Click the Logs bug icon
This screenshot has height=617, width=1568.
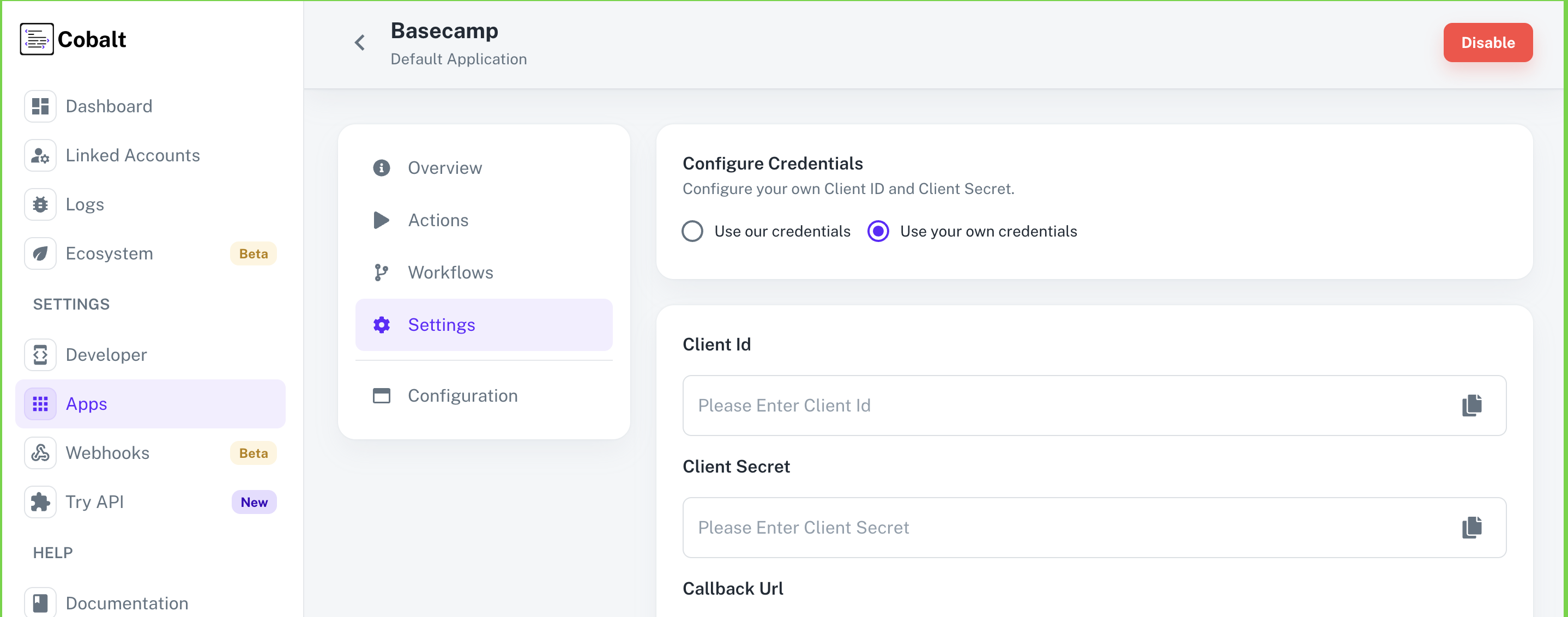click(x=40, y=204)
